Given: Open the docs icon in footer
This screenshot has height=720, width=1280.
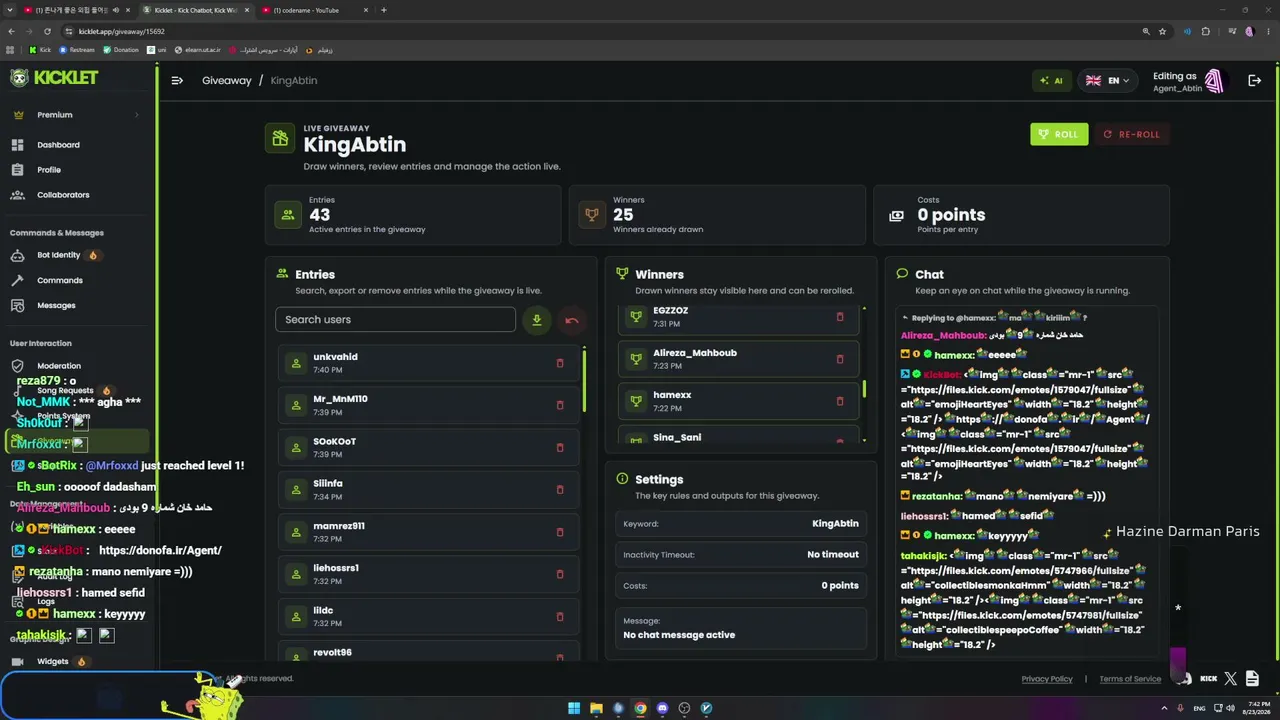Looking at the screenshot, I should 1252,679.
